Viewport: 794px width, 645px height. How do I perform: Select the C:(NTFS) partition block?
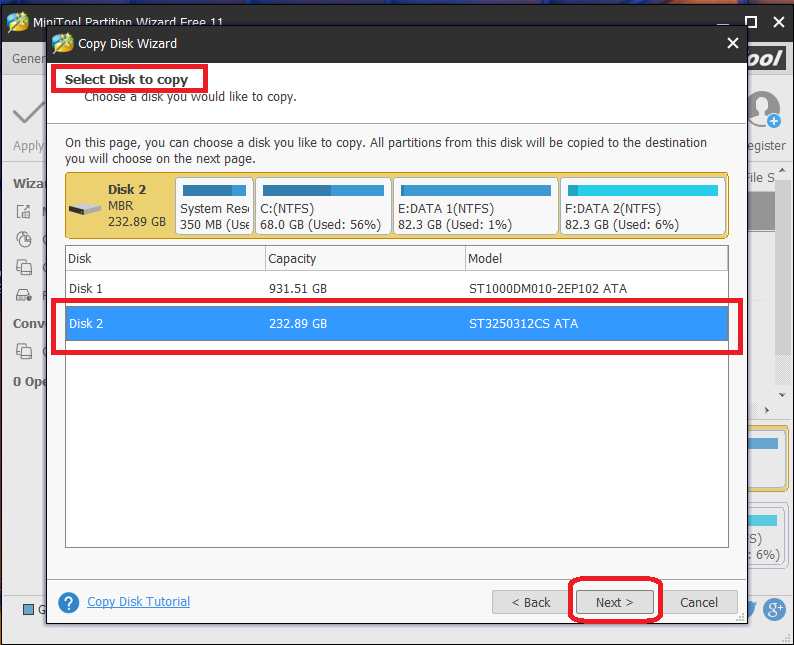[x=323, y=206]
